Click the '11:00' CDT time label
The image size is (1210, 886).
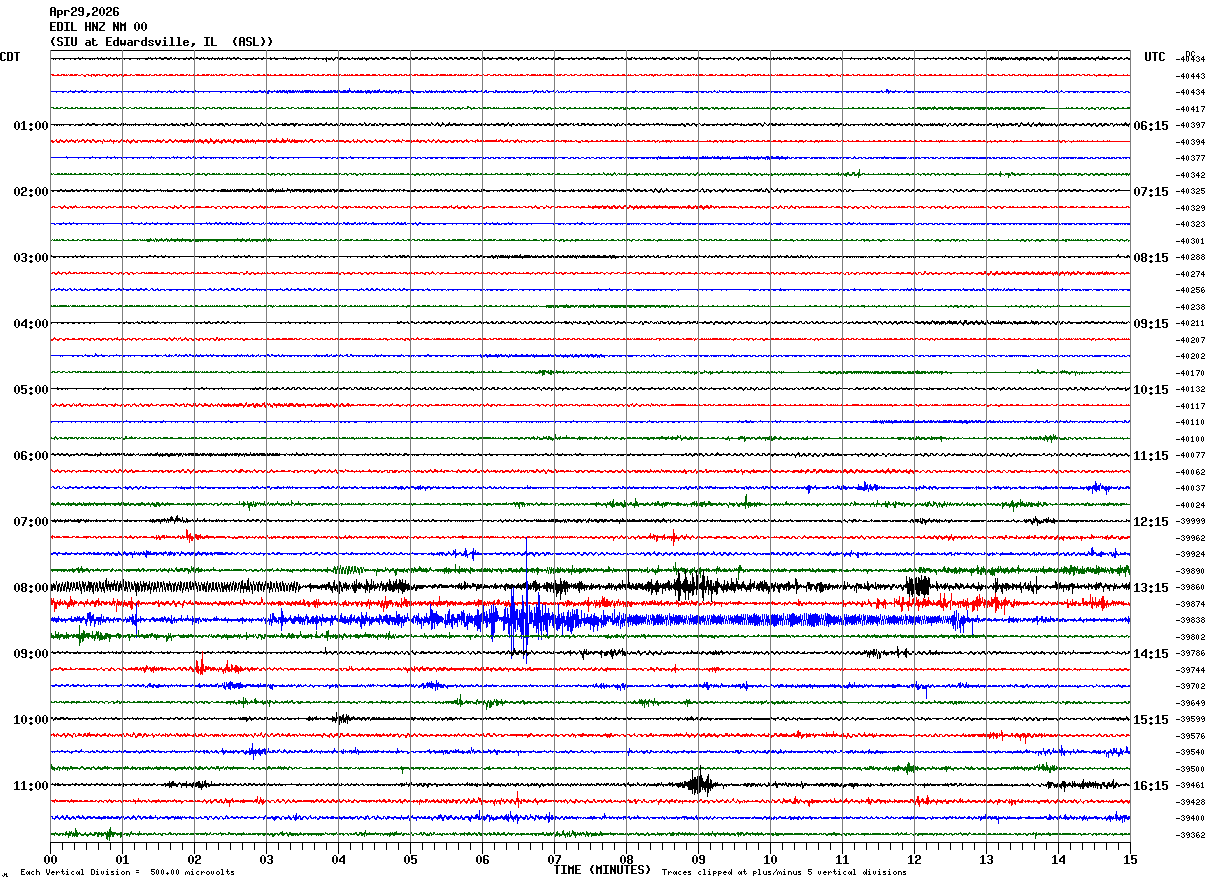(x=31, y=786)
